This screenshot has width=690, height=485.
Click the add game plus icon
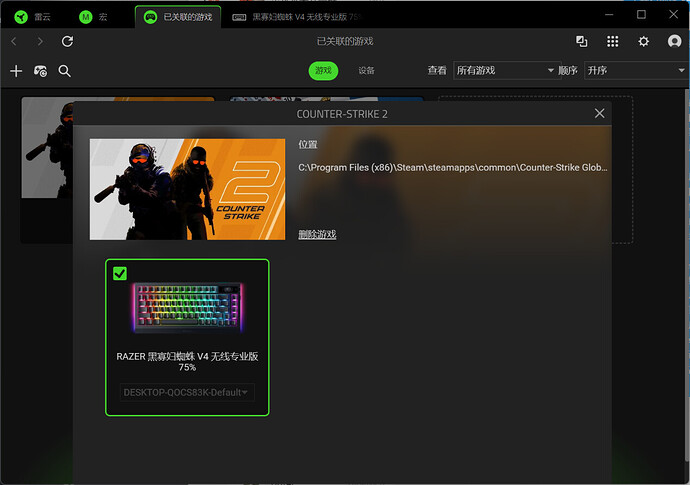(x=15, y=71)
